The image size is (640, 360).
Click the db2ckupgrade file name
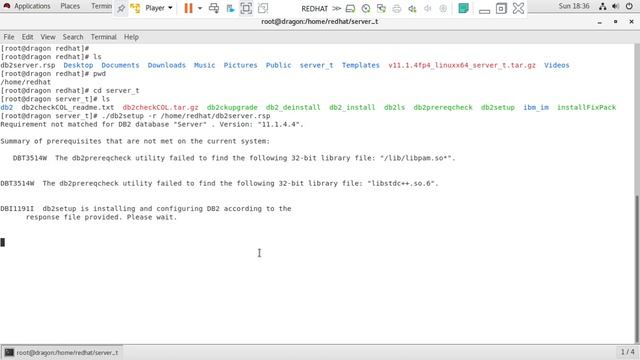pyautogui.click(x=232, y=108)
